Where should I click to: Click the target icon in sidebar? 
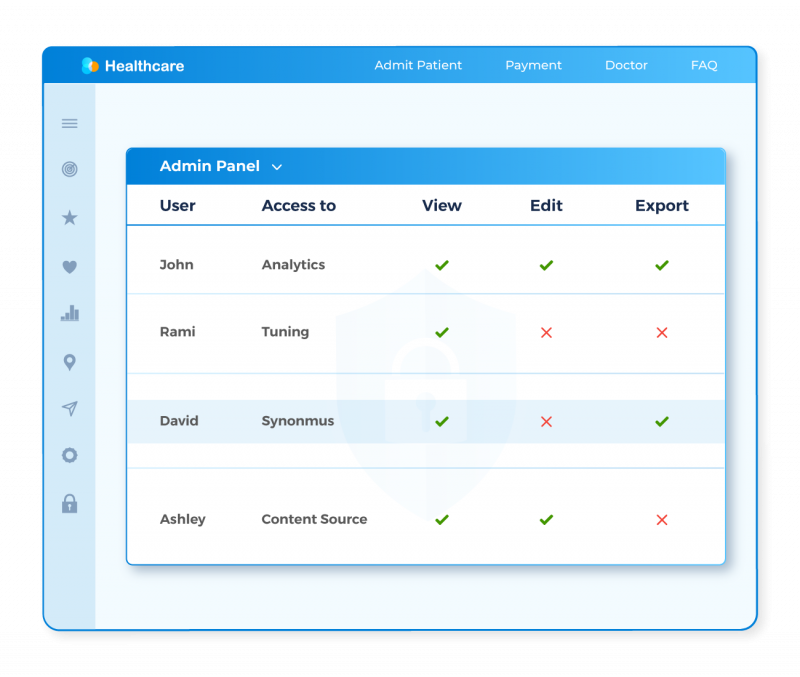69,169
